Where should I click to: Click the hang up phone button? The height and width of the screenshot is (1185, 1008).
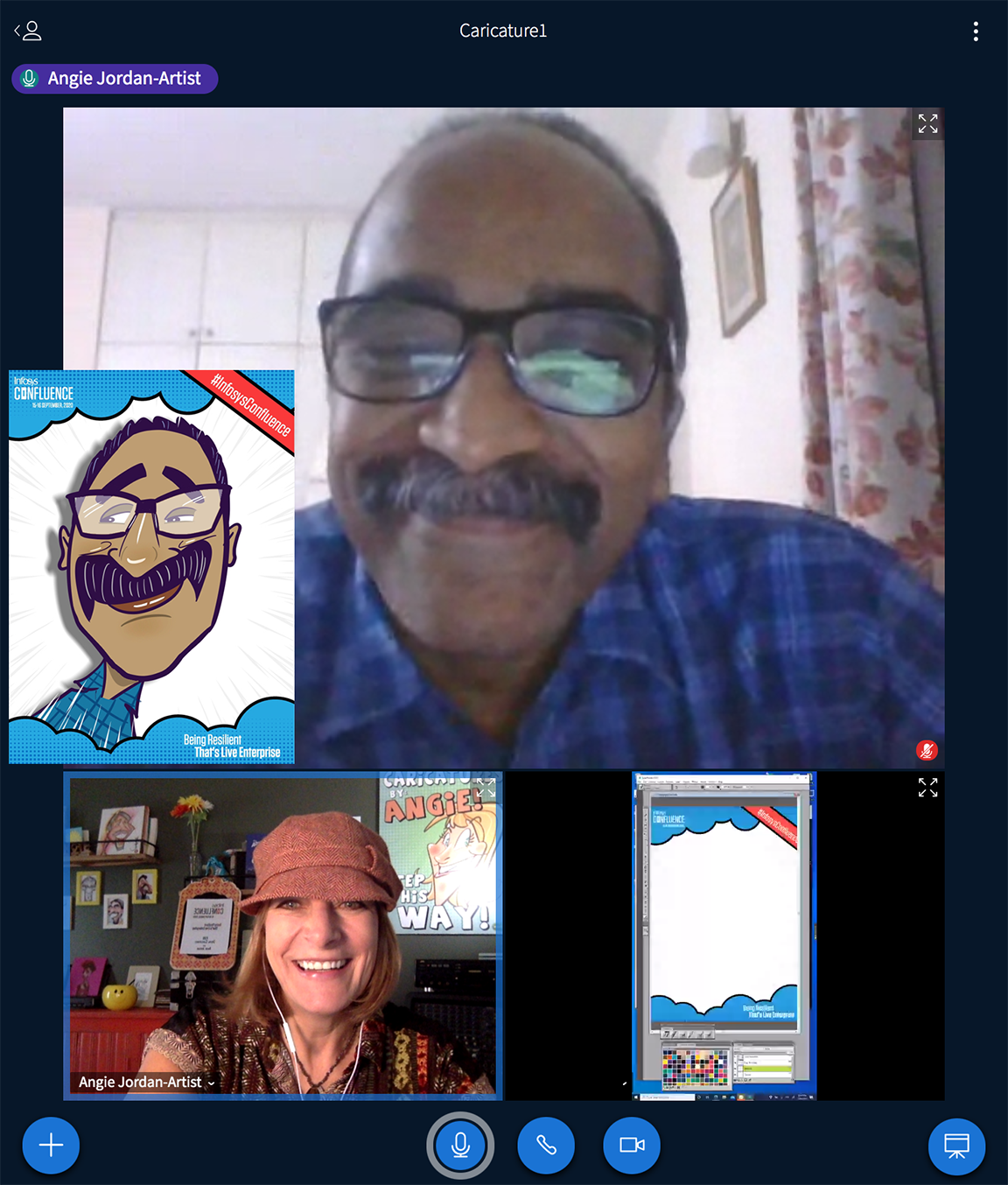[x=546, y=1145]
